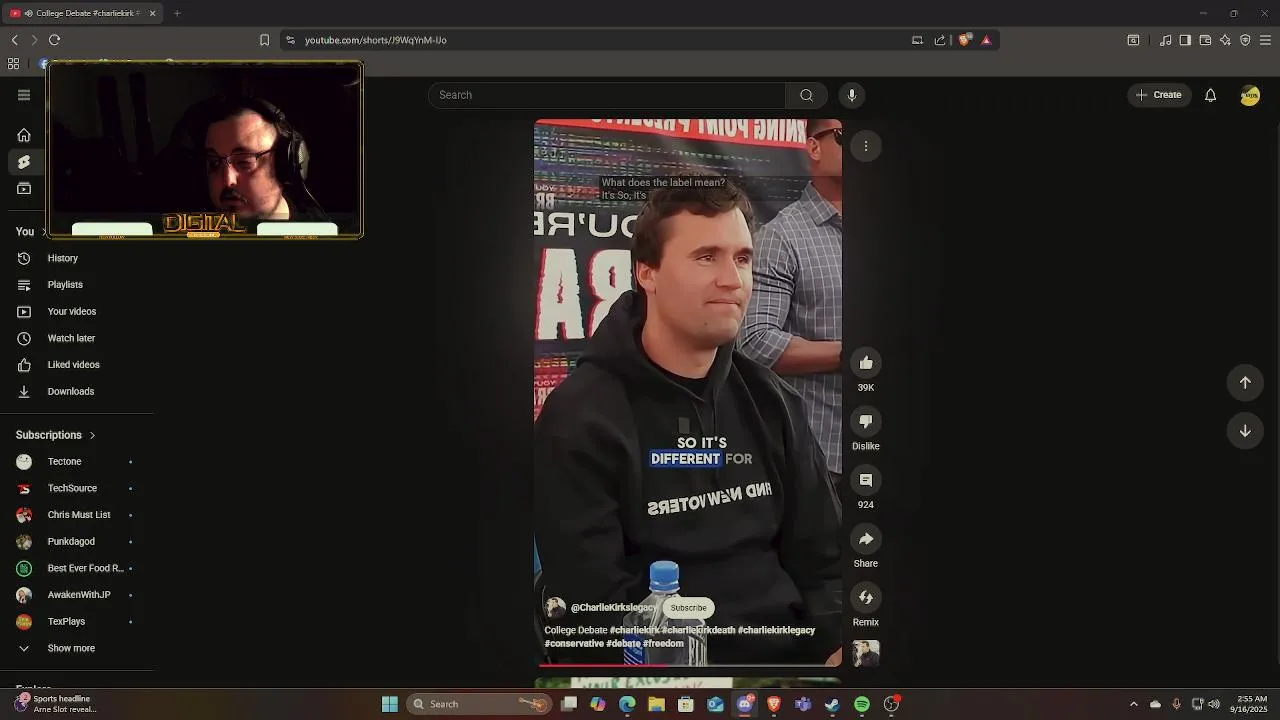Open Liked videos in the sidebar
The image size is (1280, 720).
76,365
